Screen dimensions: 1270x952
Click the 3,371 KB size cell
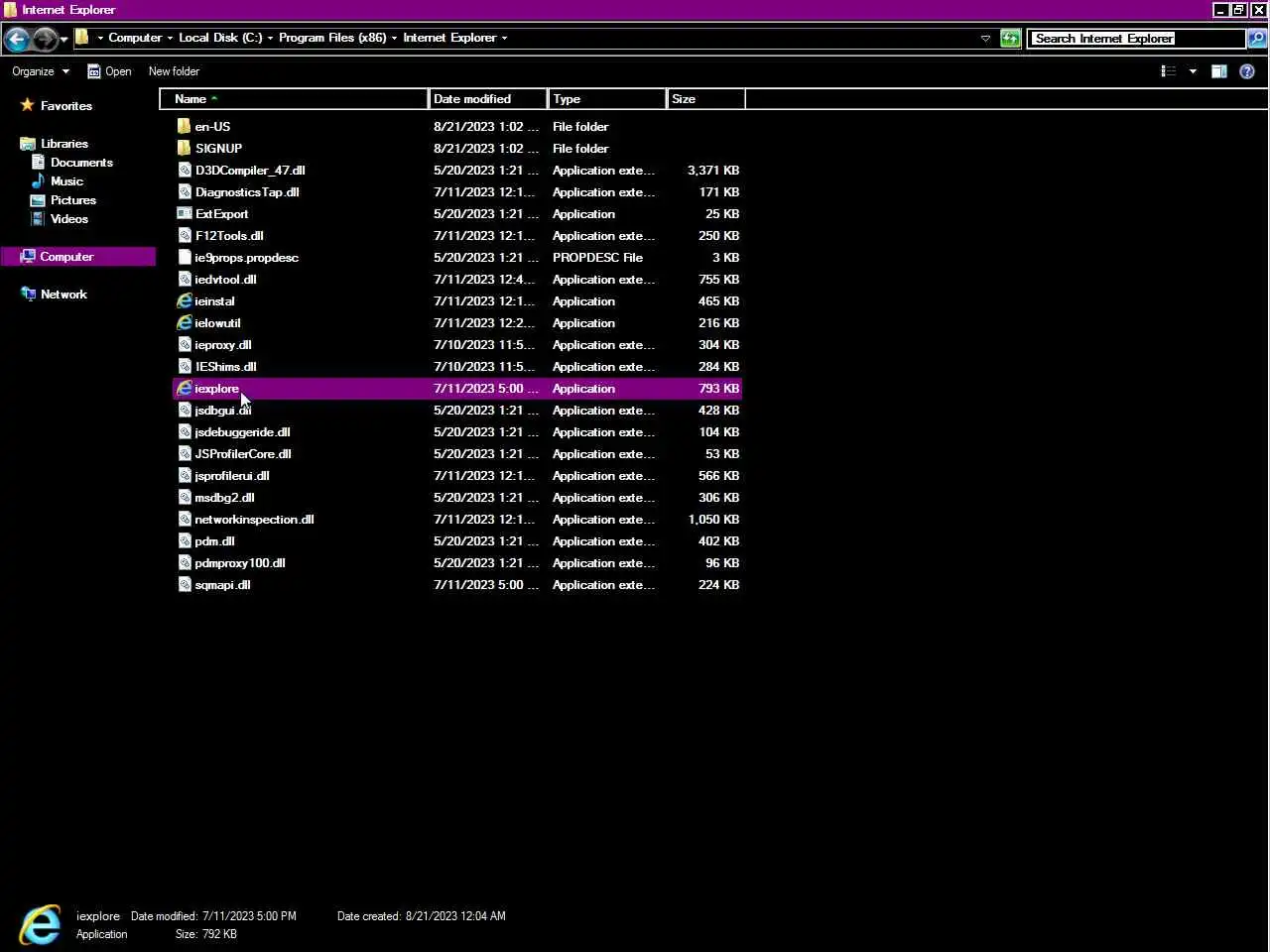[713, 171]
